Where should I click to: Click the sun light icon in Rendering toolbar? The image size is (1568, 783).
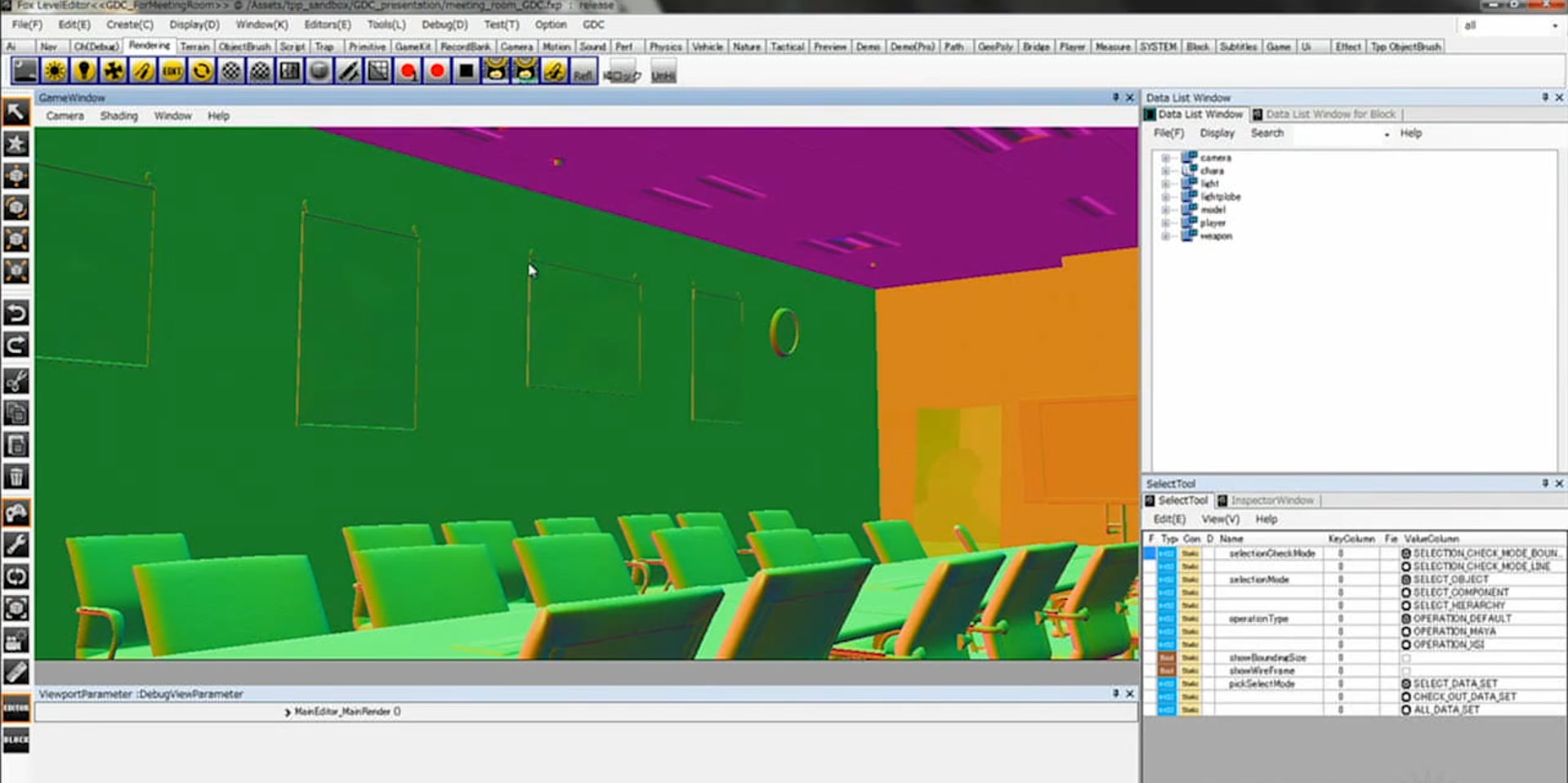click(55, 71)
